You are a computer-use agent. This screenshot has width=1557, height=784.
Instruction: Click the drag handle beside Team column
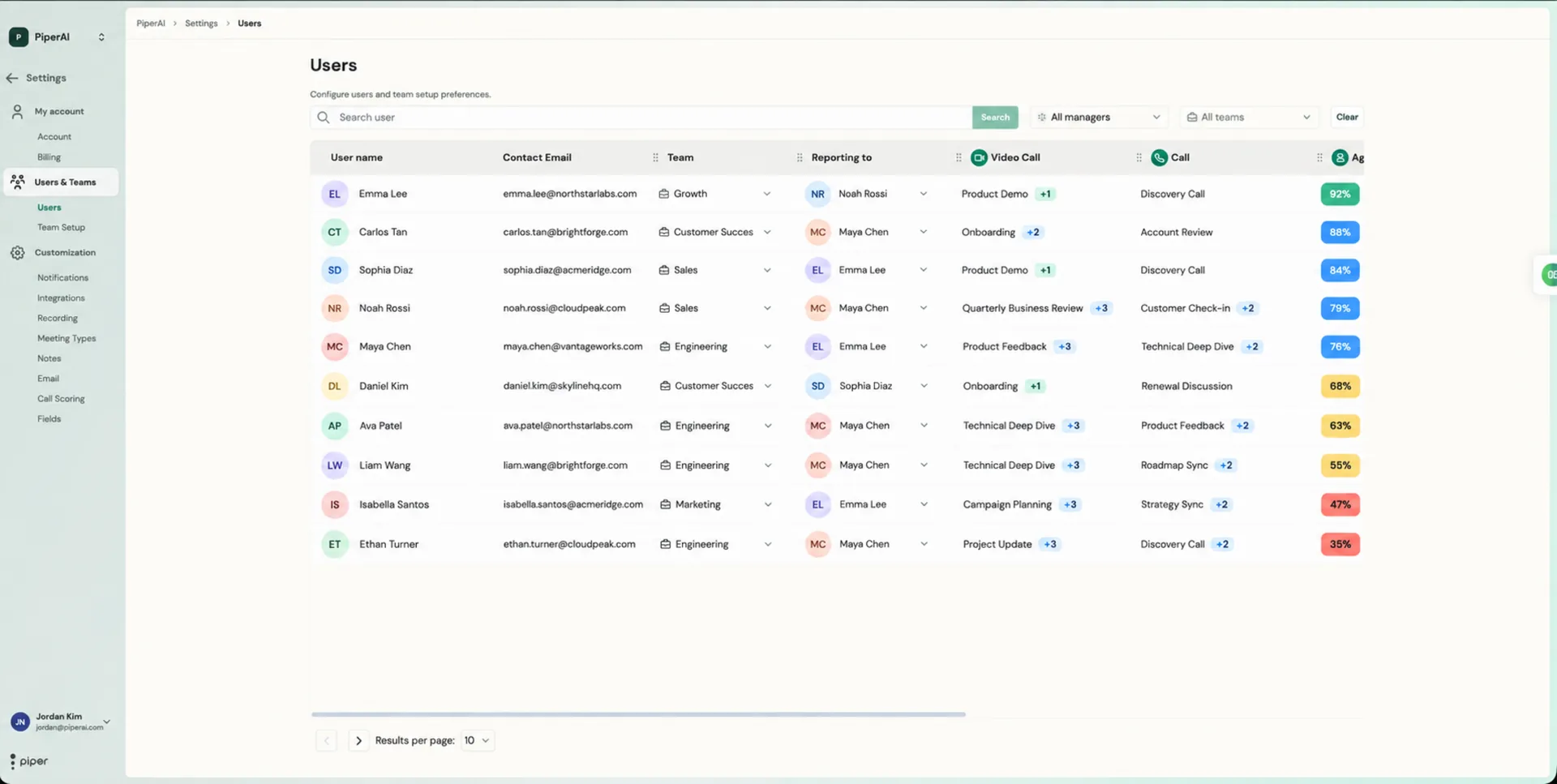tap(655, 157)
